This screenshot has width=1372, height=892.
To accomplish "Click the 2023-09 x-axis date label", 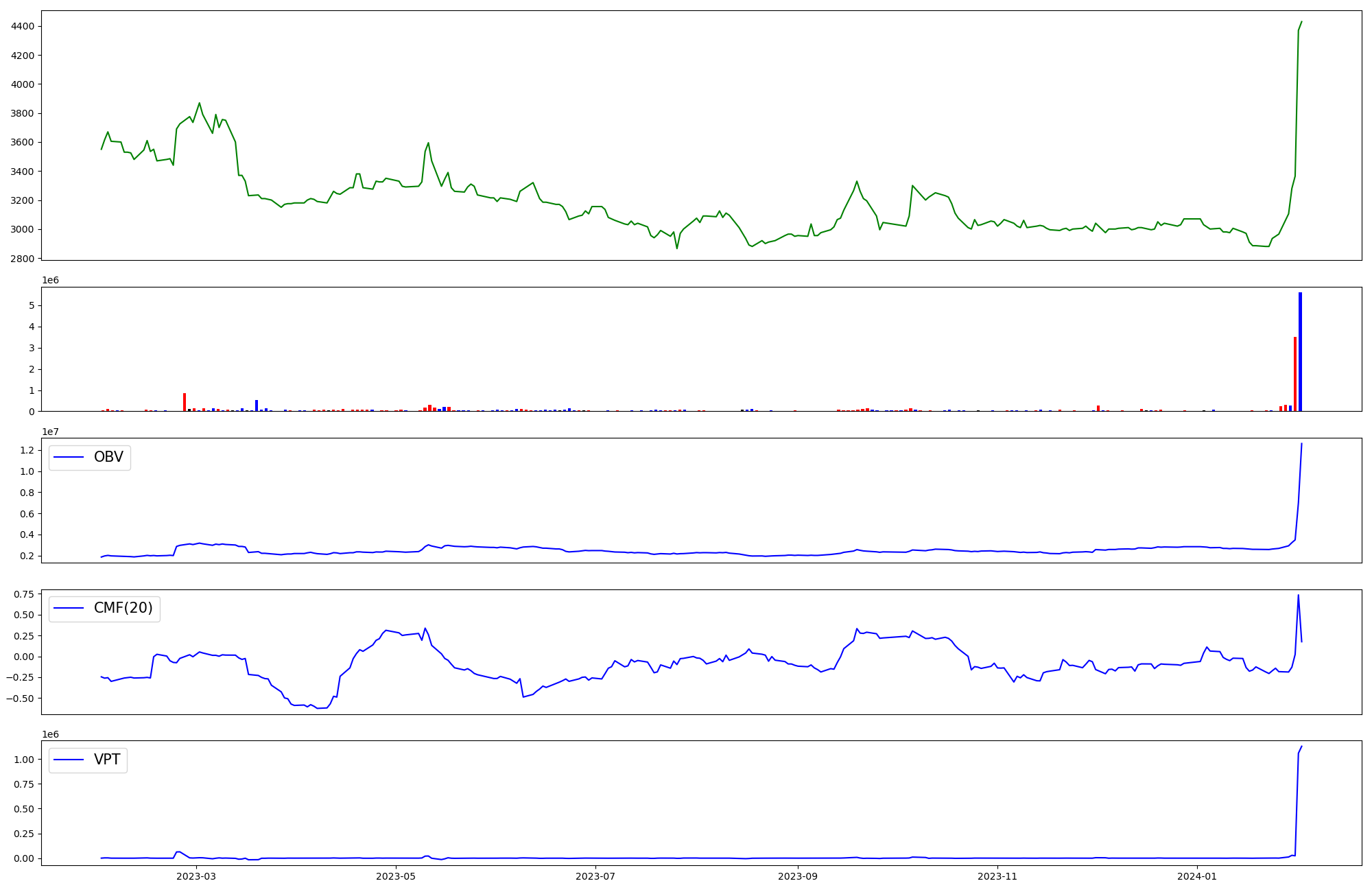I will tap(798, 876).
